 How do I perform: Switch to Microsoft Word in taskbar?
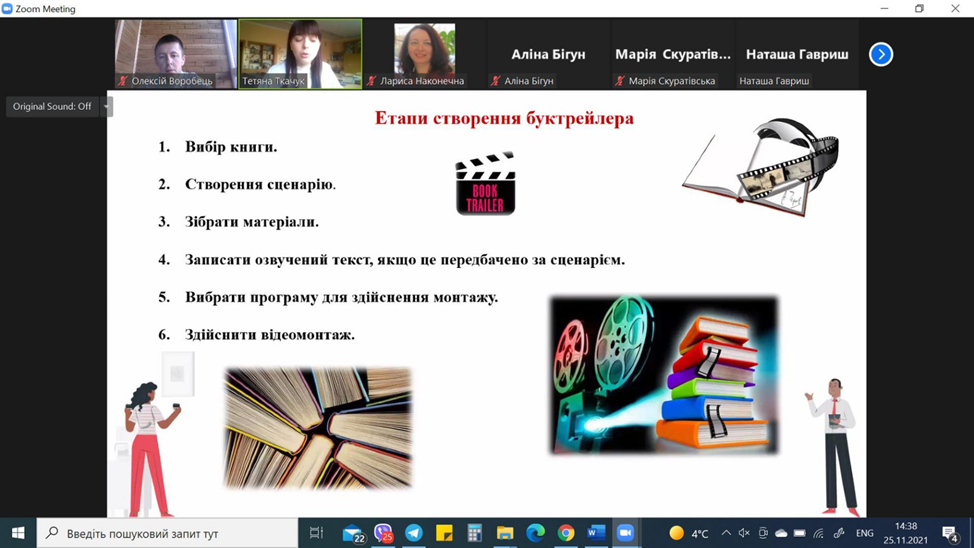[596, 533]
